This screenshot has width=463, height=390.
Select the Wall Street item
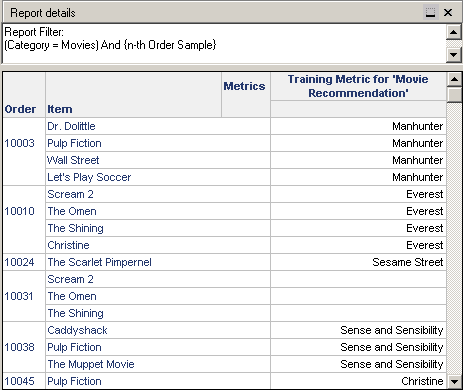(x=158, y=160)
